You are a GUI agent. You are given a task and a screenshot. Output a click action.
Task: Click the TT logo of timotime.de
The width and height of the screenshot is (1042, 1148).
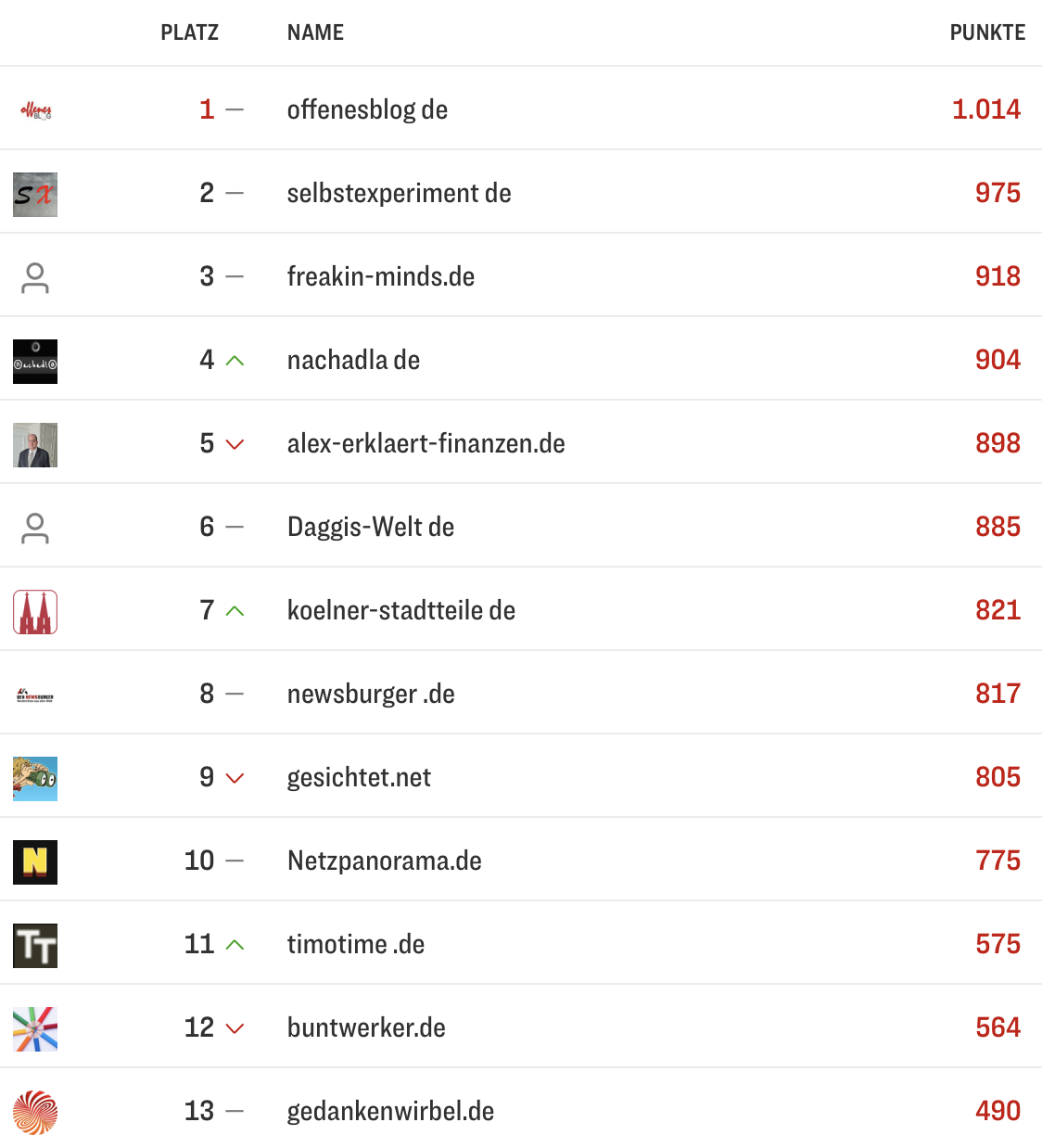pyautogui.click(x=35, y=945)
